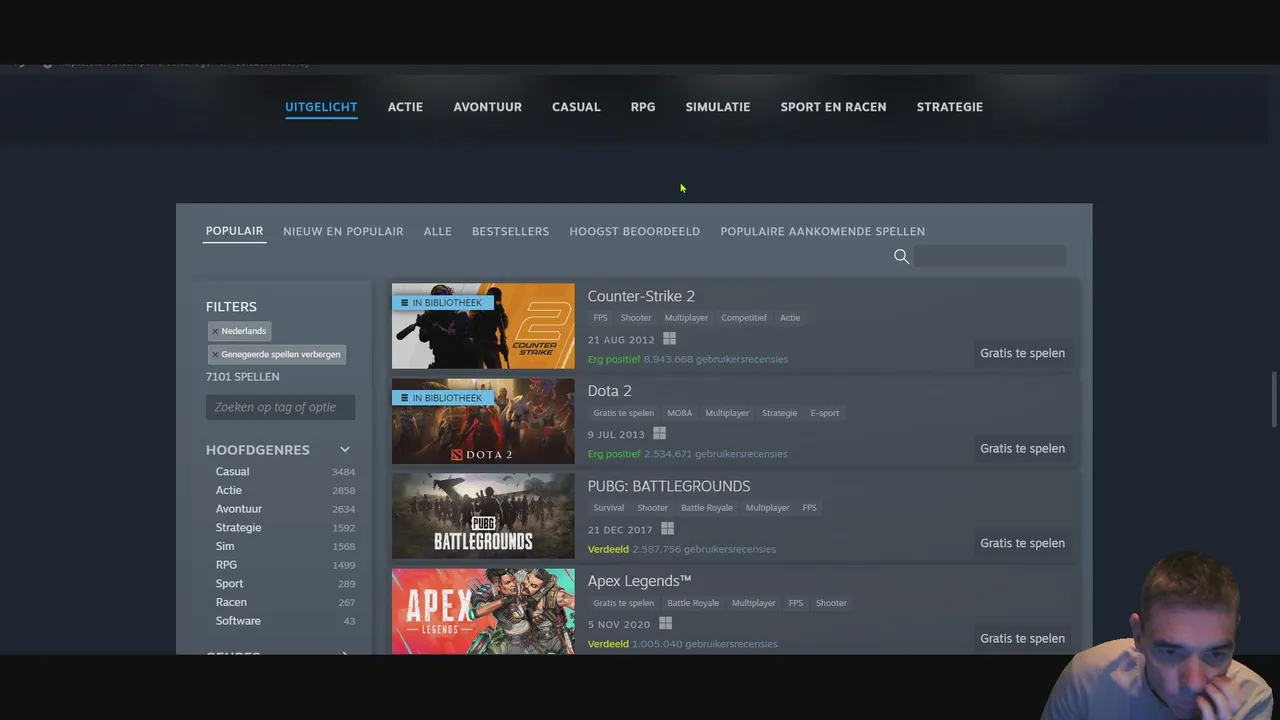Image resolution: width=1280 pixels, height=720 pixels.
Task: Click Battle Royale tag on PUBG row
Action: 707,508
